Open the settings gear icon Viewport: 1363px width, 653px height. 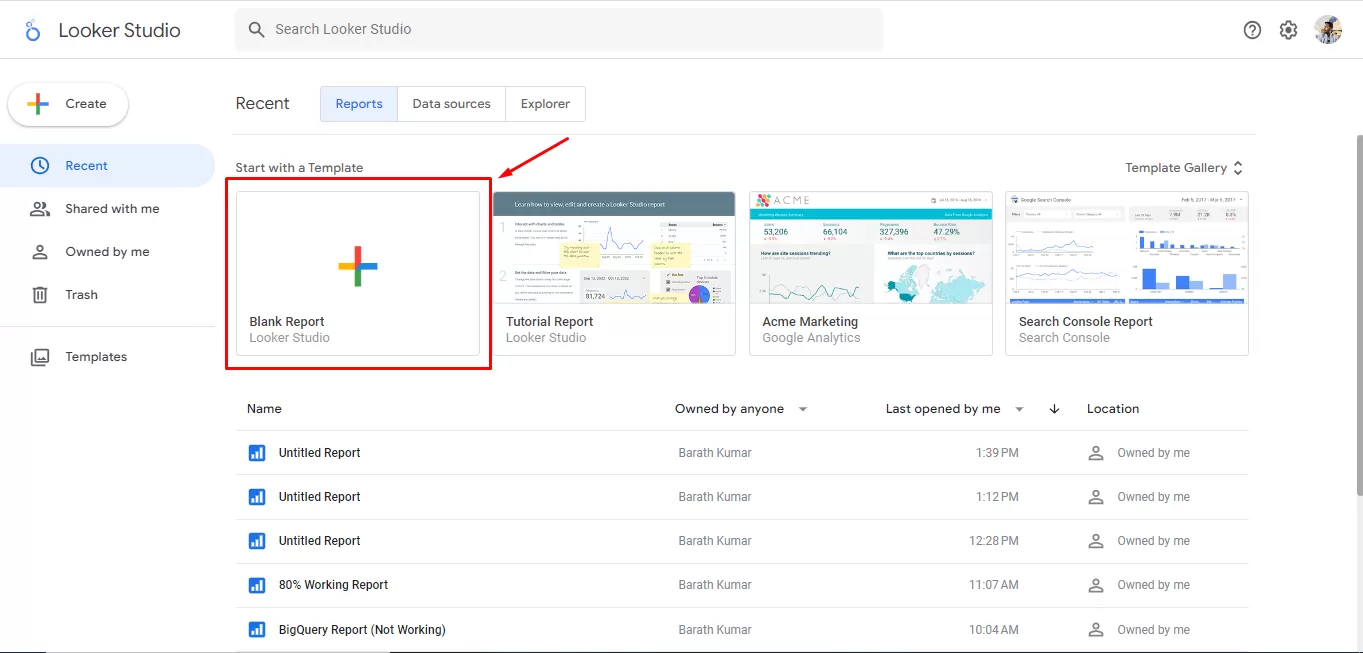(x=1288, y=30)
